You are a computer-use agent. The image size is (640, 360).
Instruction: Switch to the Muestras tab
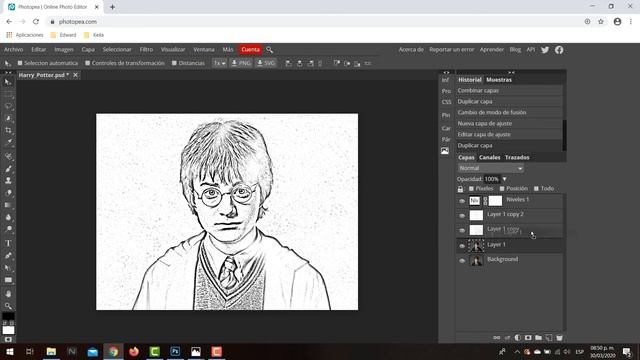(x=499, y=80)
